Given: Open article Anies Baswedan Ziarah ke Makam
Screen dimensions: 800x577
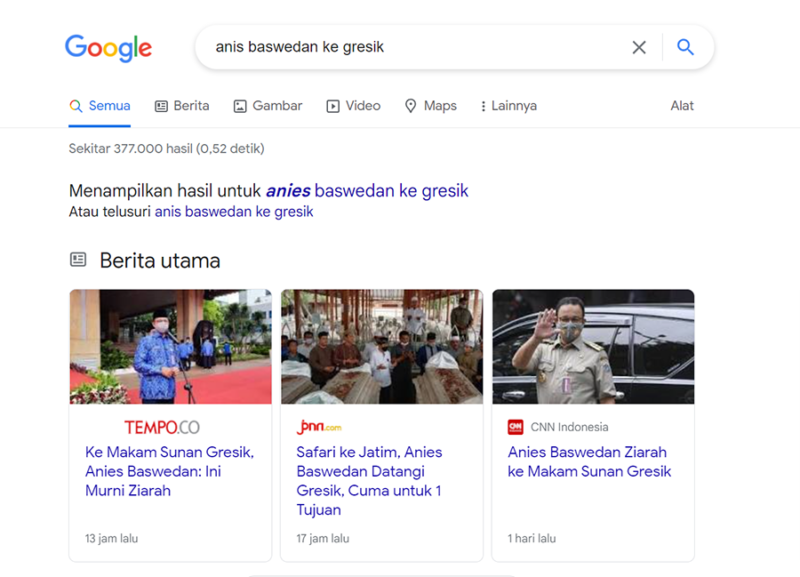Looking at the screenshot, I should 589,462.
